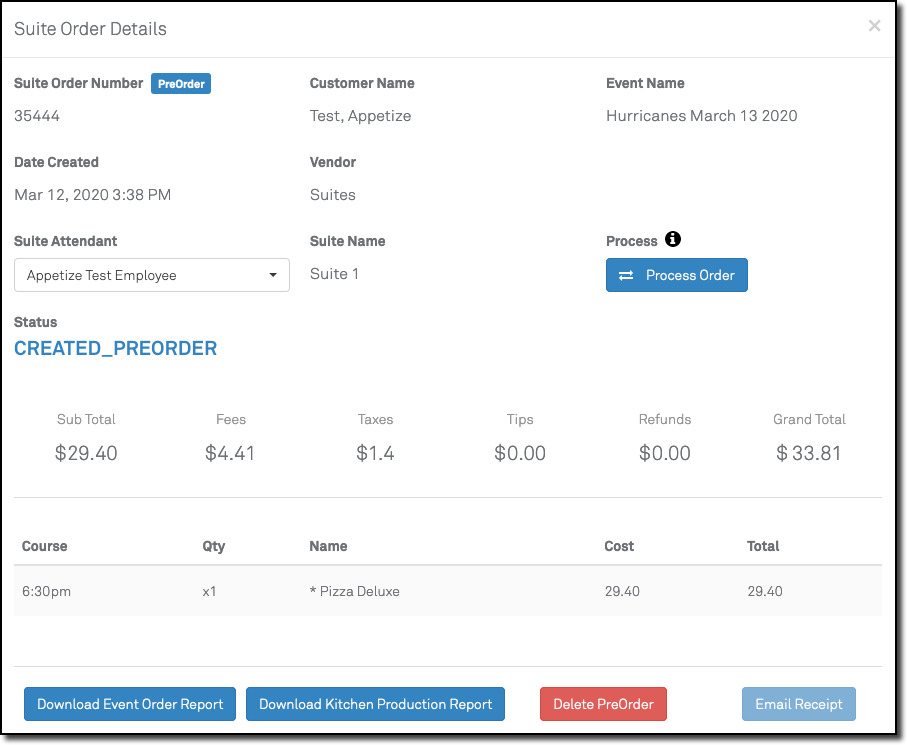The width and height of the screenshot is (907, 745).
Task: Click the 6:30pm course cell
Action: [x=46, y=591]
